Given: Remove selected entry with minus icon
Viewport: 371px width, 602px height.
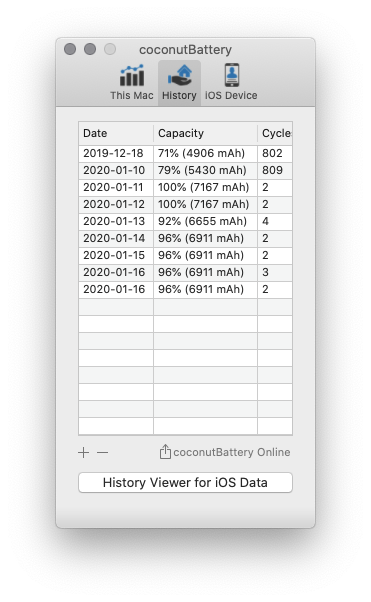Looking at the screenshot, I should coord(103,453).
